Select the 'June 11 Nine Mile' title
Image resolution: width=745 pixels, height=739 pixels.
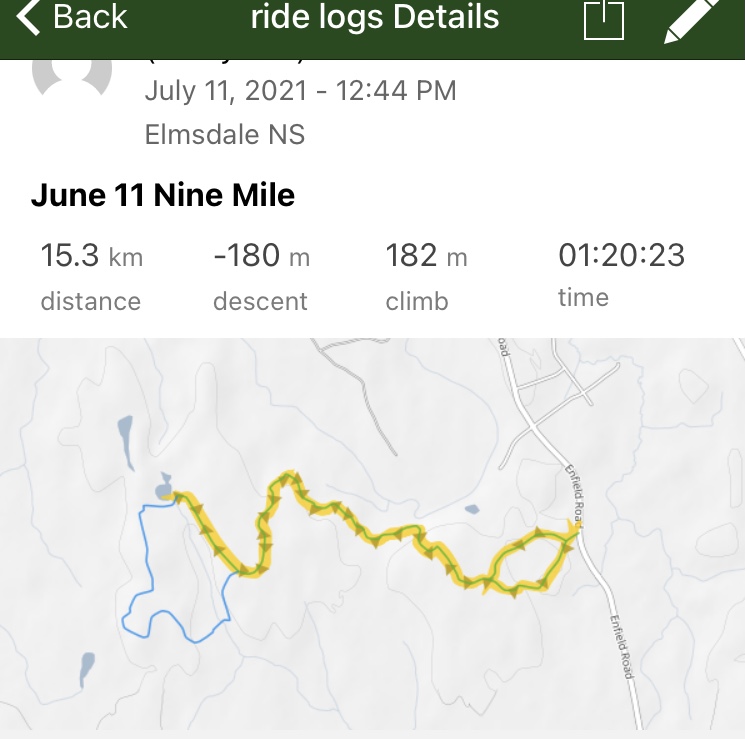pyautogui.click(x=163, y=194)
